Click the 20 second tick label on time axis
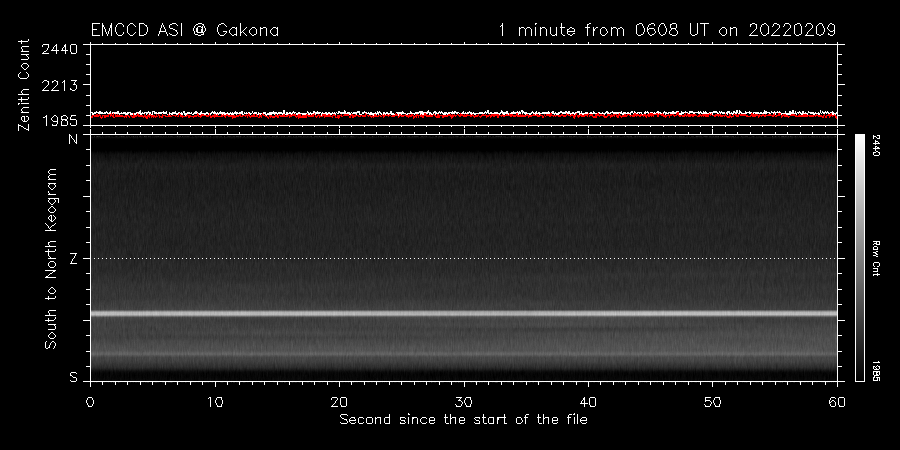Viewport: 900px width, 450px height. 339,402
